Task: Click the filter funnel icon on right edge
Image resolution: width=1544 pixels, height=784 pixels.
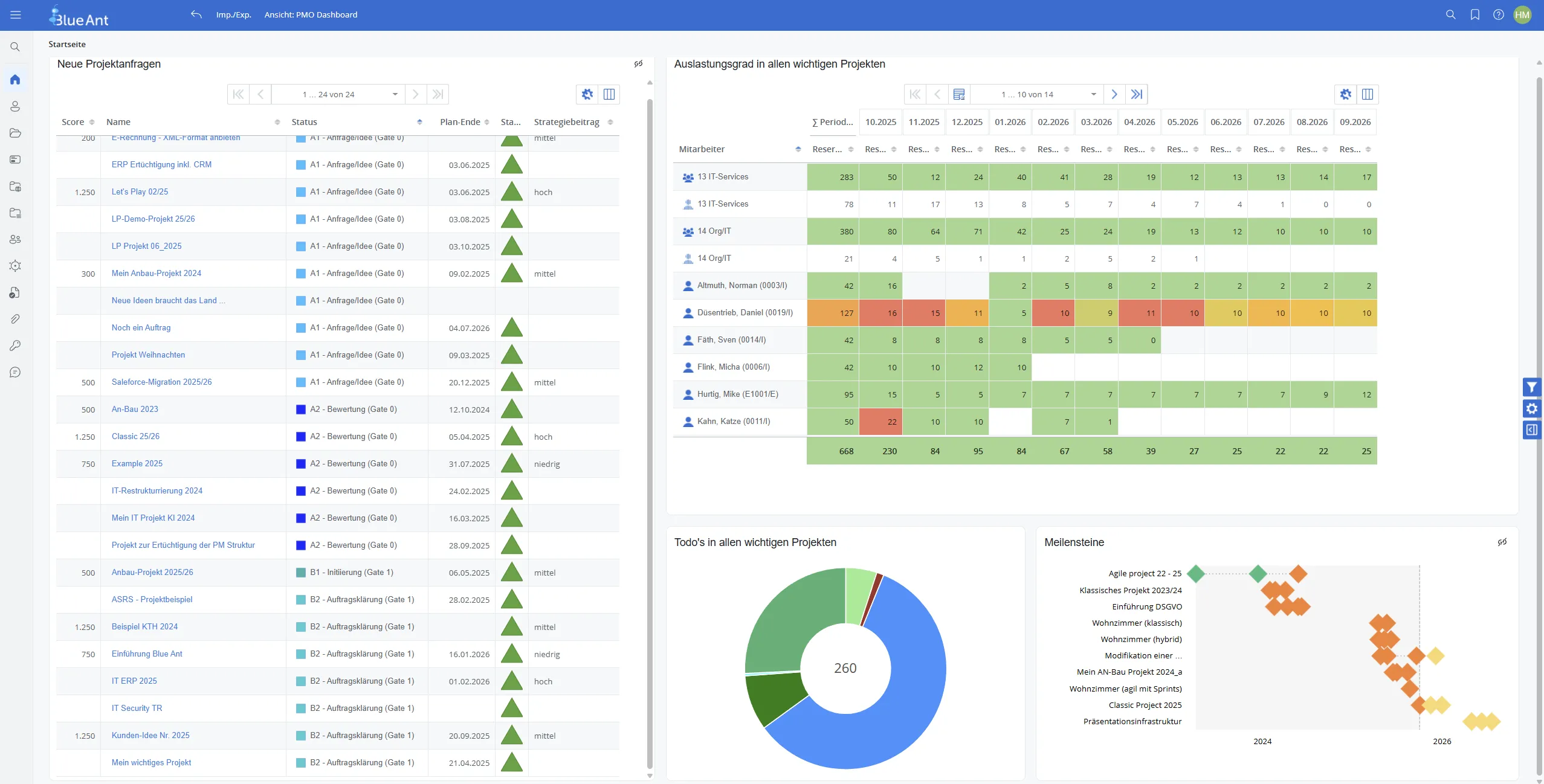Action: tap(1531, 387)
